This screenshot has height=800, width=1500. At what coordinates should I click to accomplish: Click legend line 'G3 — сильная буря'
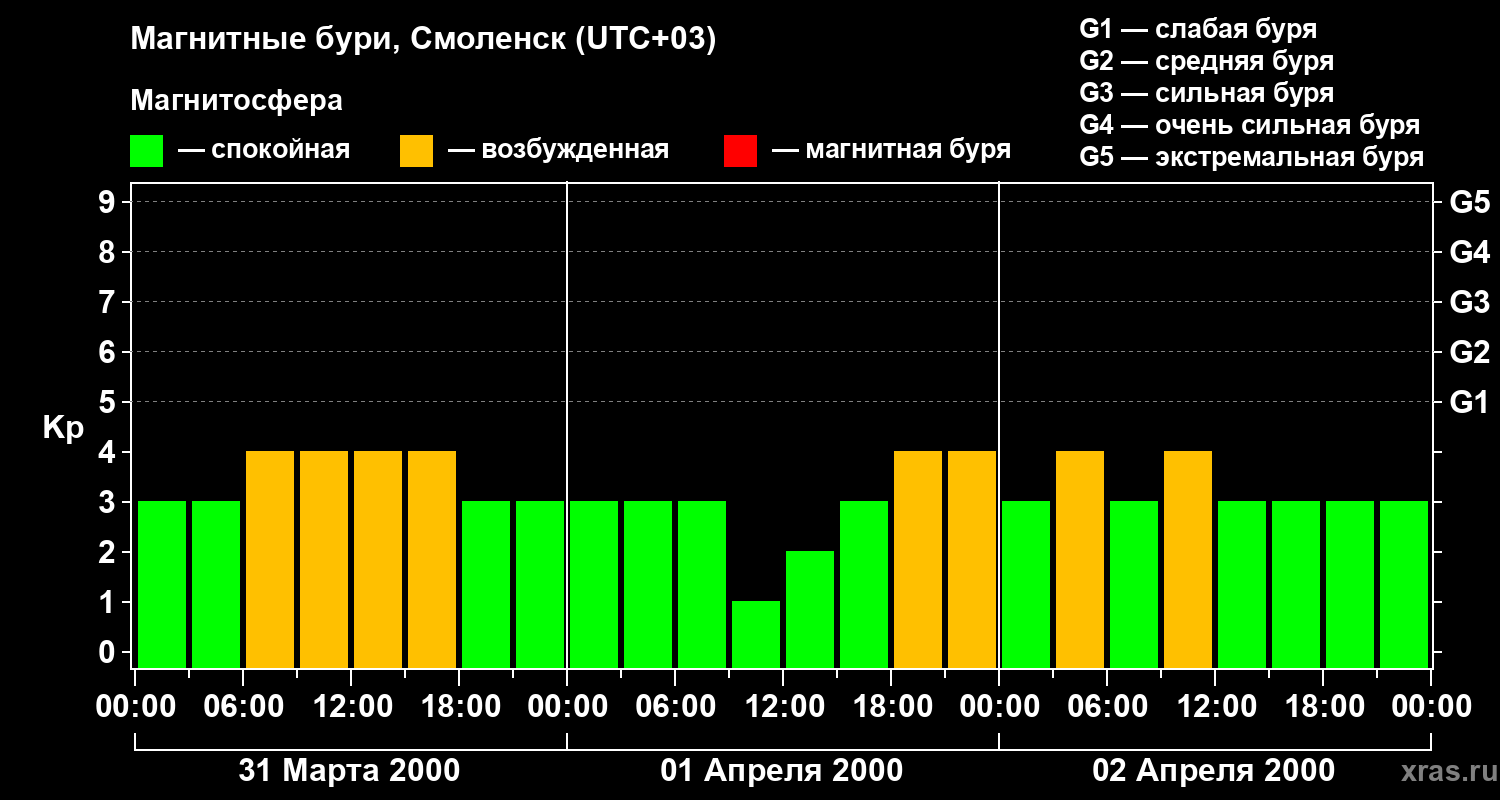coord(1207,93)
